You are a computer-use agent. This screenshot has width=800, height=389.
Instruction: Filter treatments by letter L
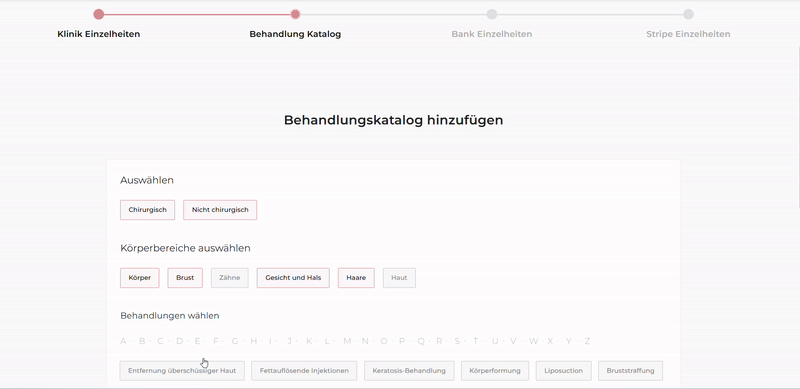point(327,341)
